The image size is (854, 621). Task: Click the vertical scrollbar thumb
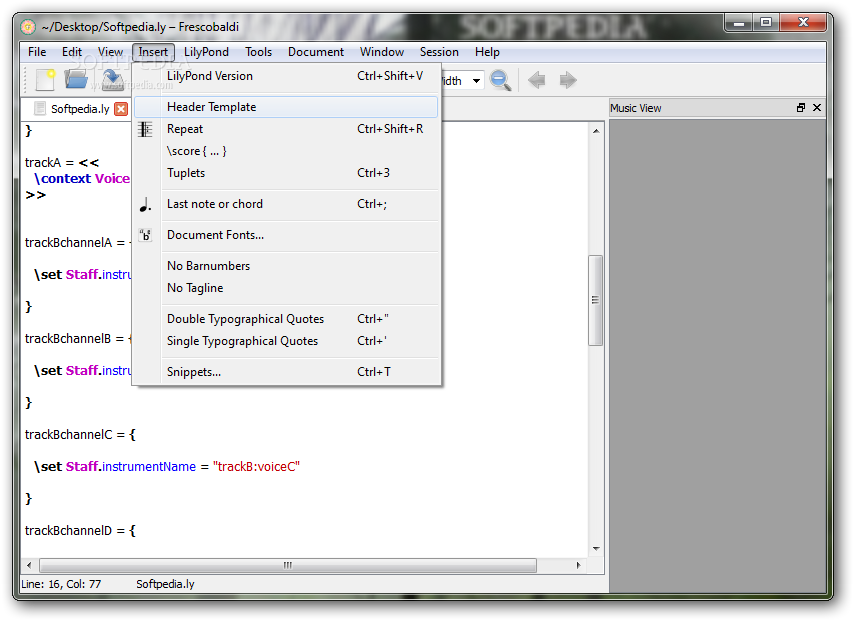[x=595, y=300]
